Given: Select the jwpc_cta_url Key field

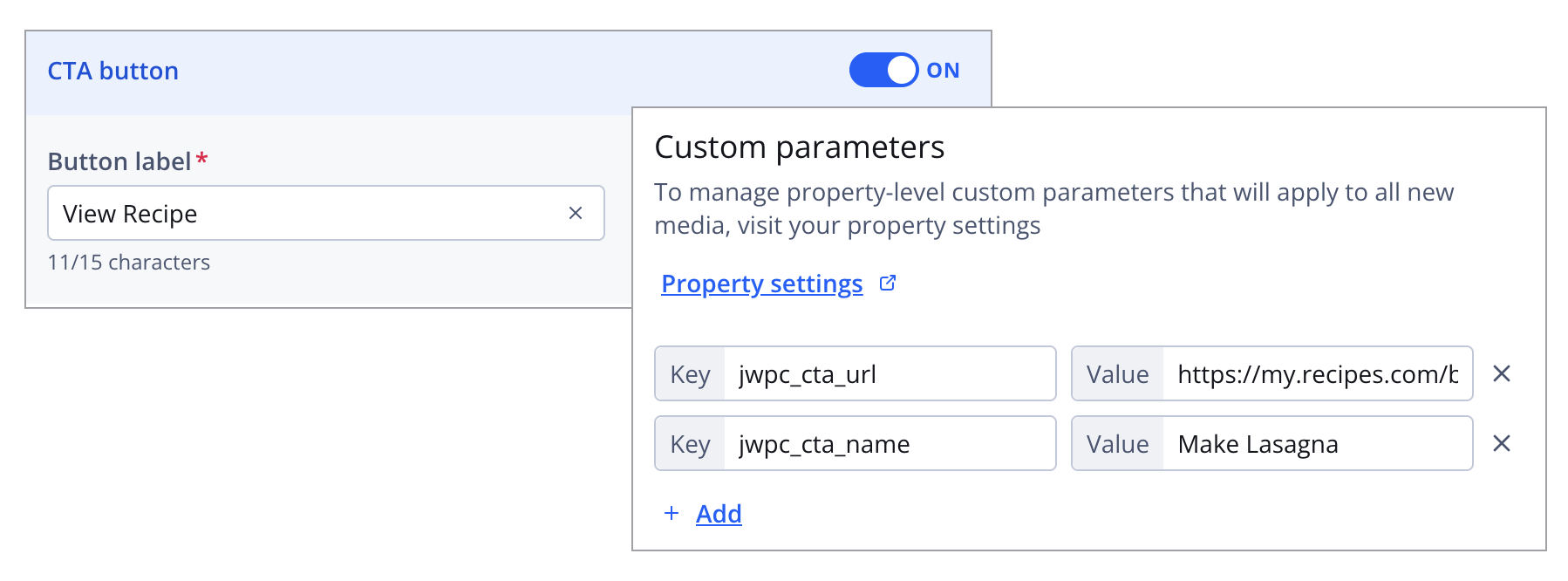Looking at the screenshot, I should pyautogui.click(x=890, y=373).
